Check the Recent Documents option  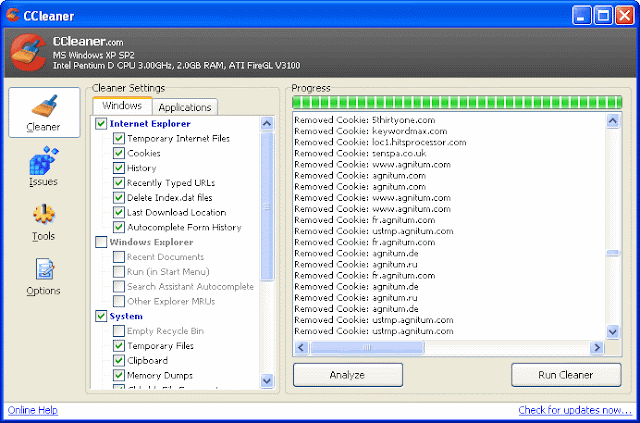119,257
